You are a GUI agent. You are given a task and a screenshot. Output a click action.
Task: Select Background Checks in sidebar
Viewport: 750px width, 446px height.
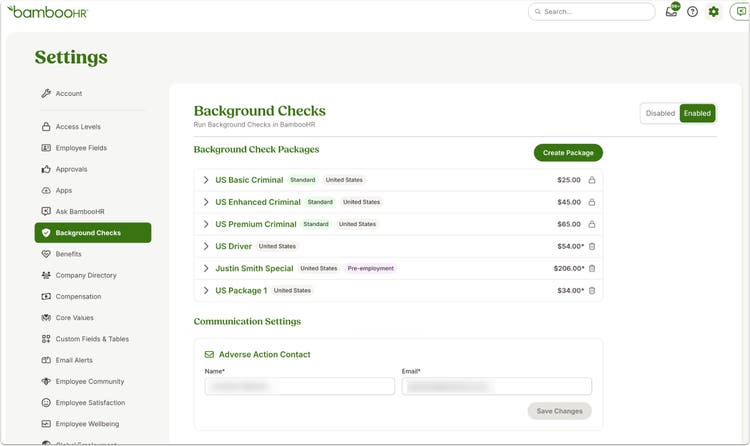click(93, 233)
